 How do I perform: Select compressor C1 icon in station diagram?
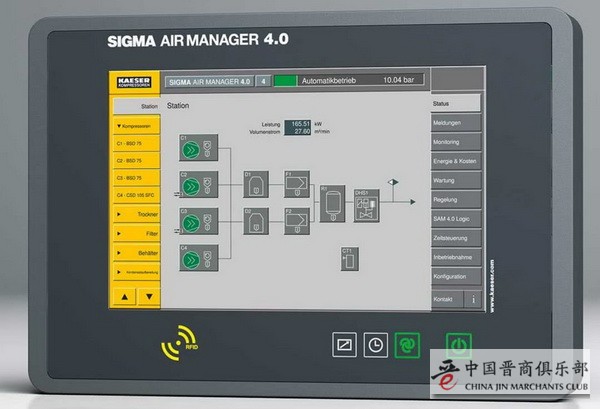pos(190,150)
